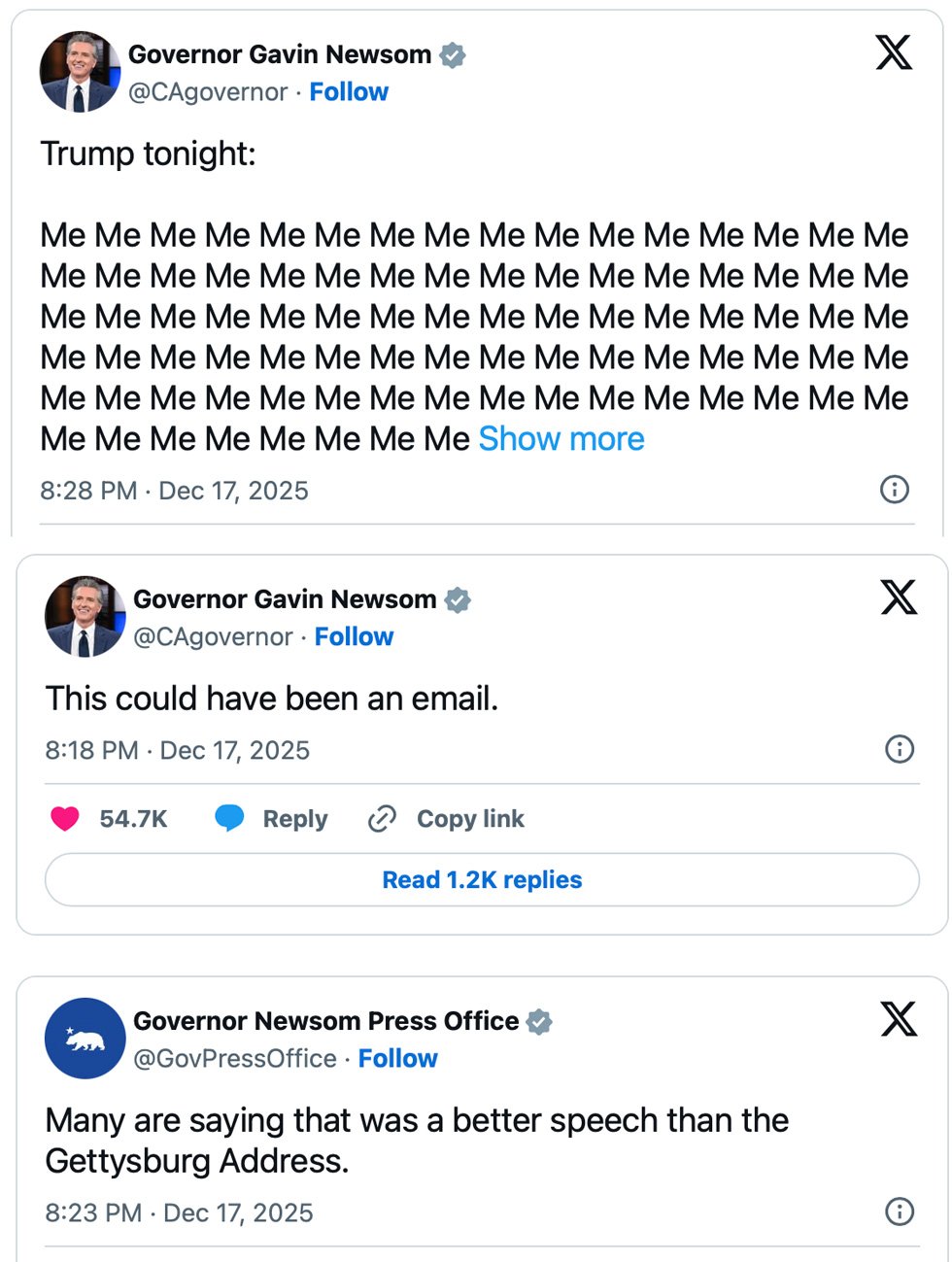Open the California bear Press Office avatar
952x1262 pixels.
(85, 1039)
